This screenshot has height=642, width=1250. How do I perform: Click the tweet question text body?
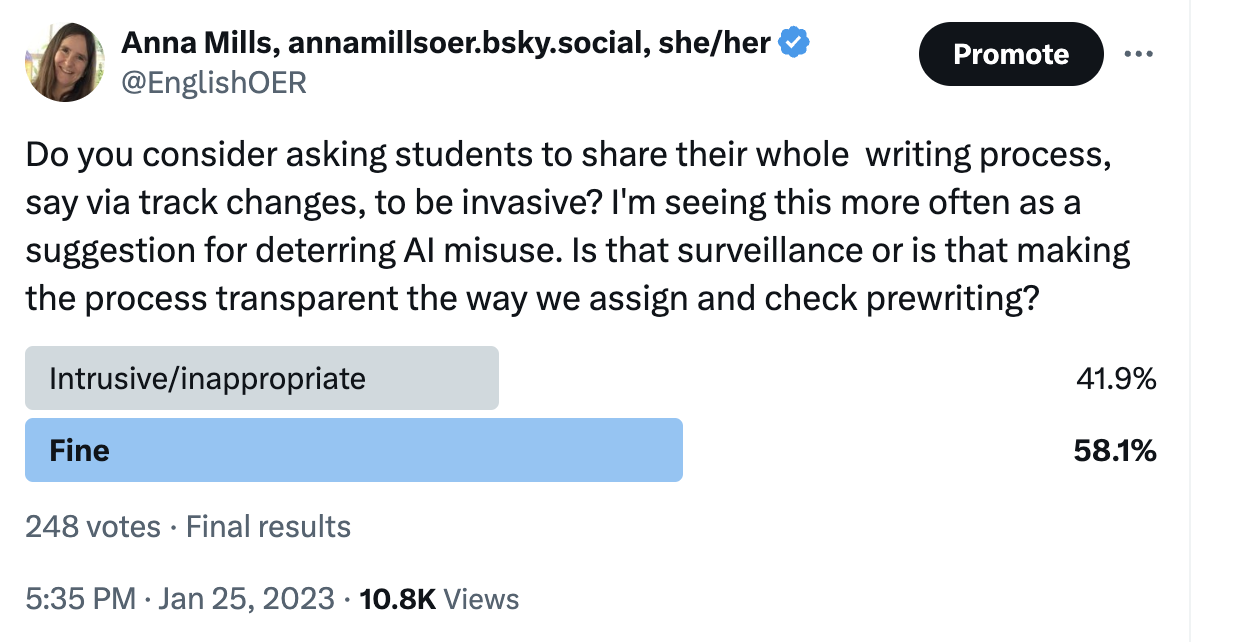click(570, 226)
